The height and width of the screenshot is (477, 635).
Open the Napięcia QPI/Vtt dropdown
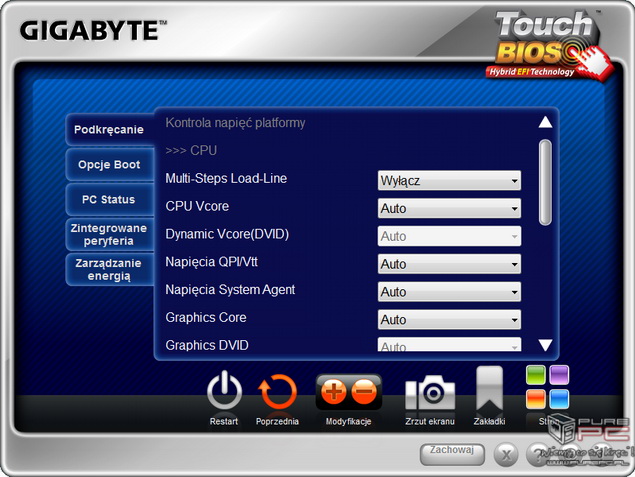449,264
